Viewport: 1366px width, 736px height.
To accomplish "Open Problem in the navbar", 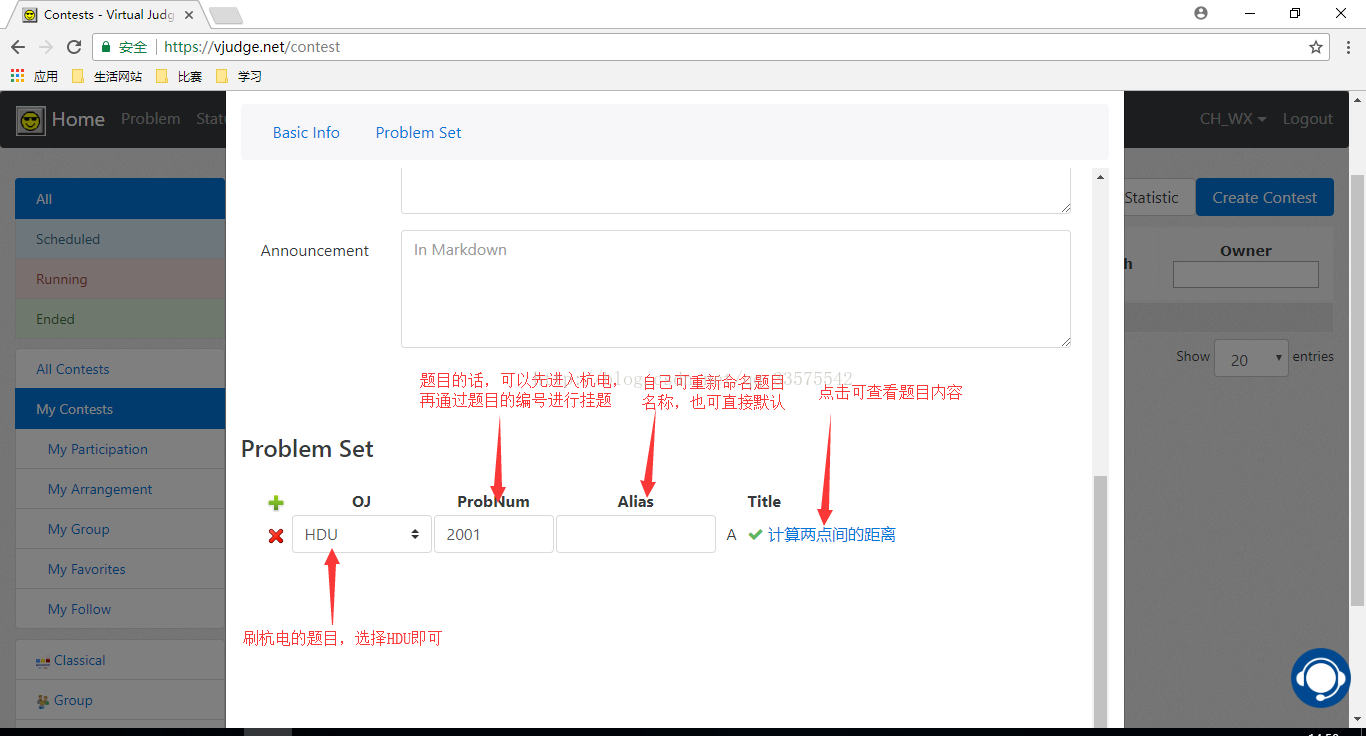I will [x=151, y=119].
